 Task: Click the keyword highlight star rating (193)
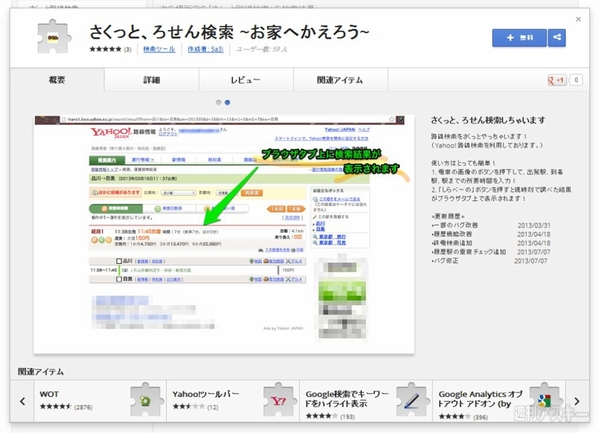click(321, 416)
